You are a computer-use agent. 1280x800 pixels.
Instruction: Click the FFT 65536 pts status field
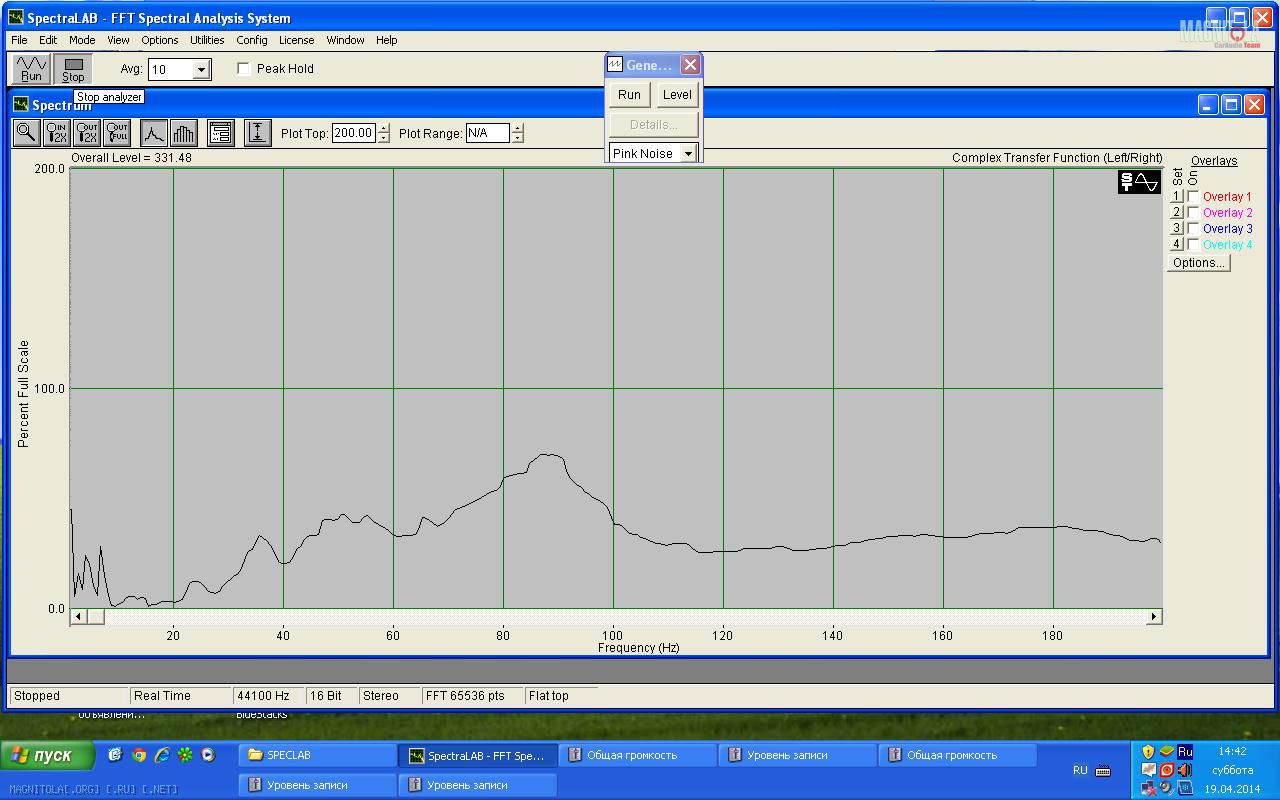[x=471, y=695]
